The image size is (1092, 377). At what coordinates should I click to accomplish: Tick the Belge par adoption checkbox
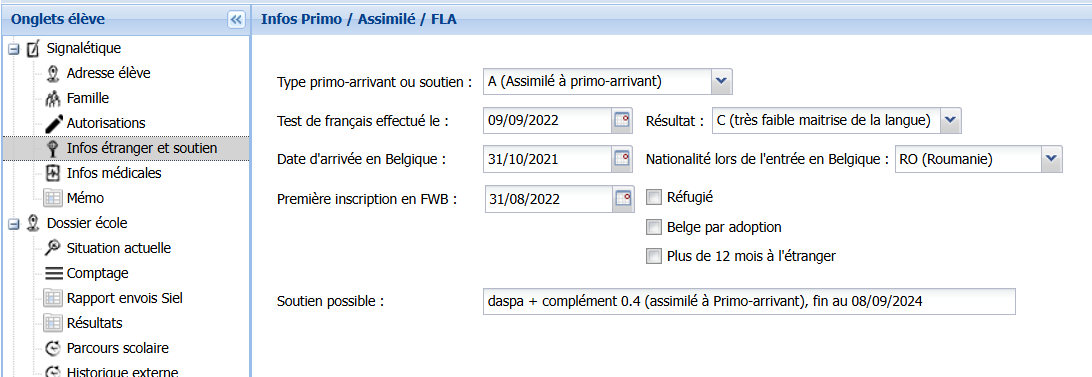[653, 227]
